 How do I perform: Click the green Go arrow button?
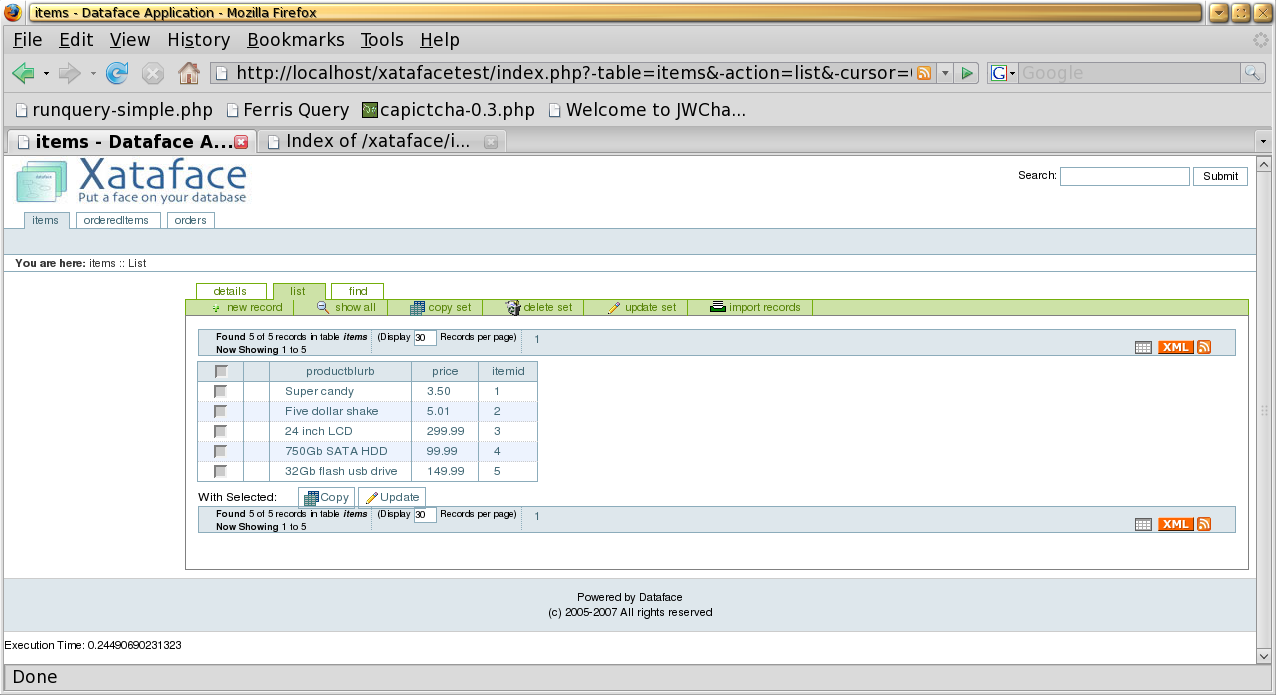pyautogui.click(x=967, y=73)
